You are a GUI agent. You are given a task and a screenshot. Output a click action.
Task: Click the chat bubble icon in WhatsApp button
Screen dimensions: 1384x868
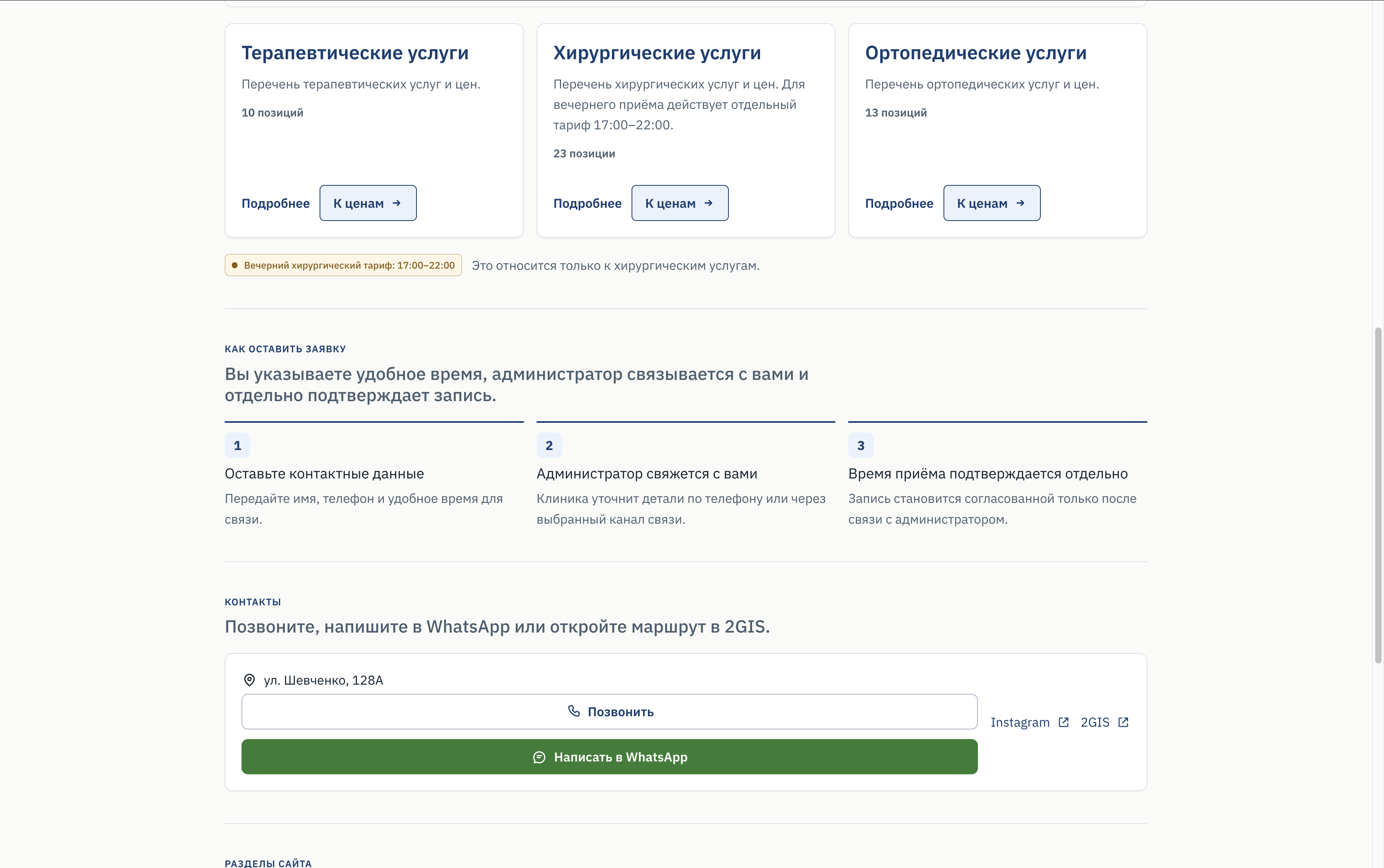(x=539, y=757)
